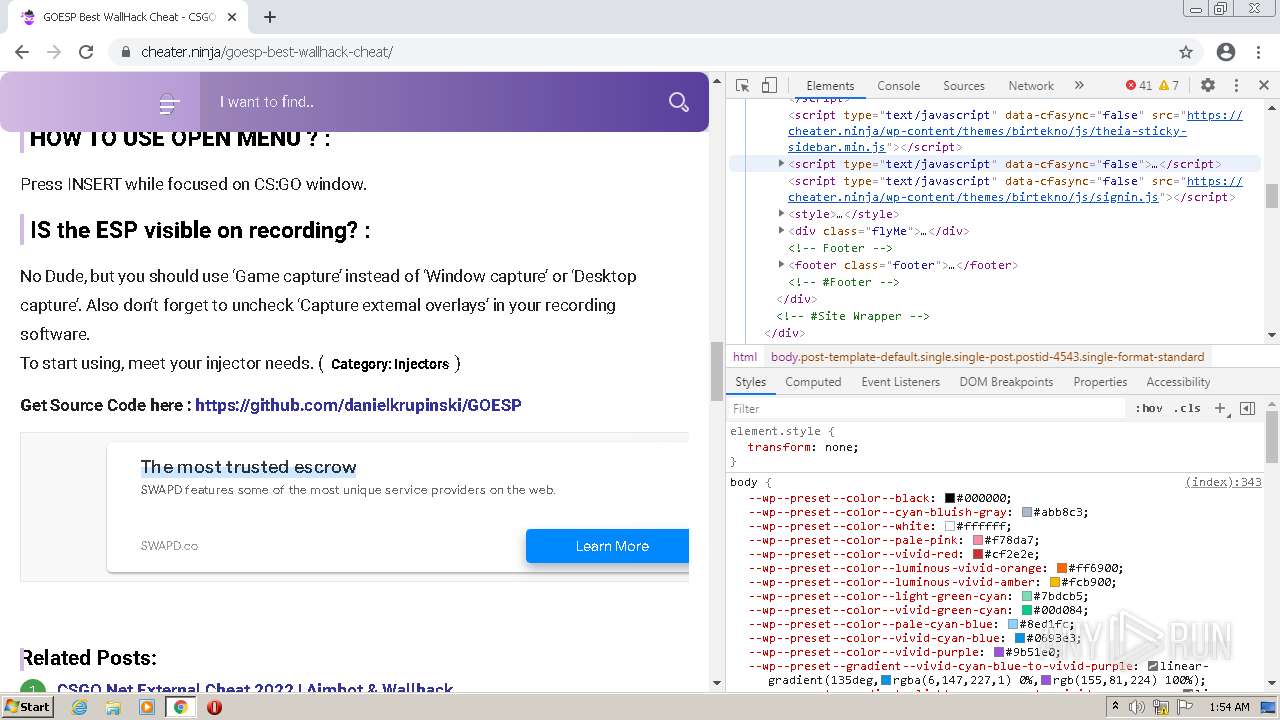Click the search magnifier icon on site
Viewport: 1280px width, 720px height.
(x=679, y=102)
